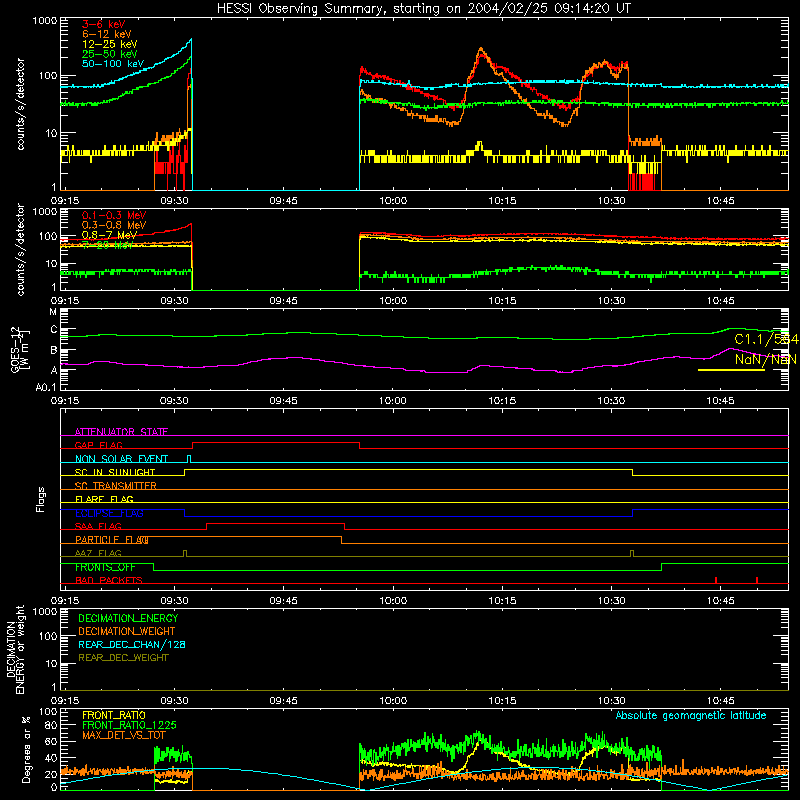Click the 7-20 MeV legend label
This screenshot has height=800, width=800.
(x=107, y=245)
